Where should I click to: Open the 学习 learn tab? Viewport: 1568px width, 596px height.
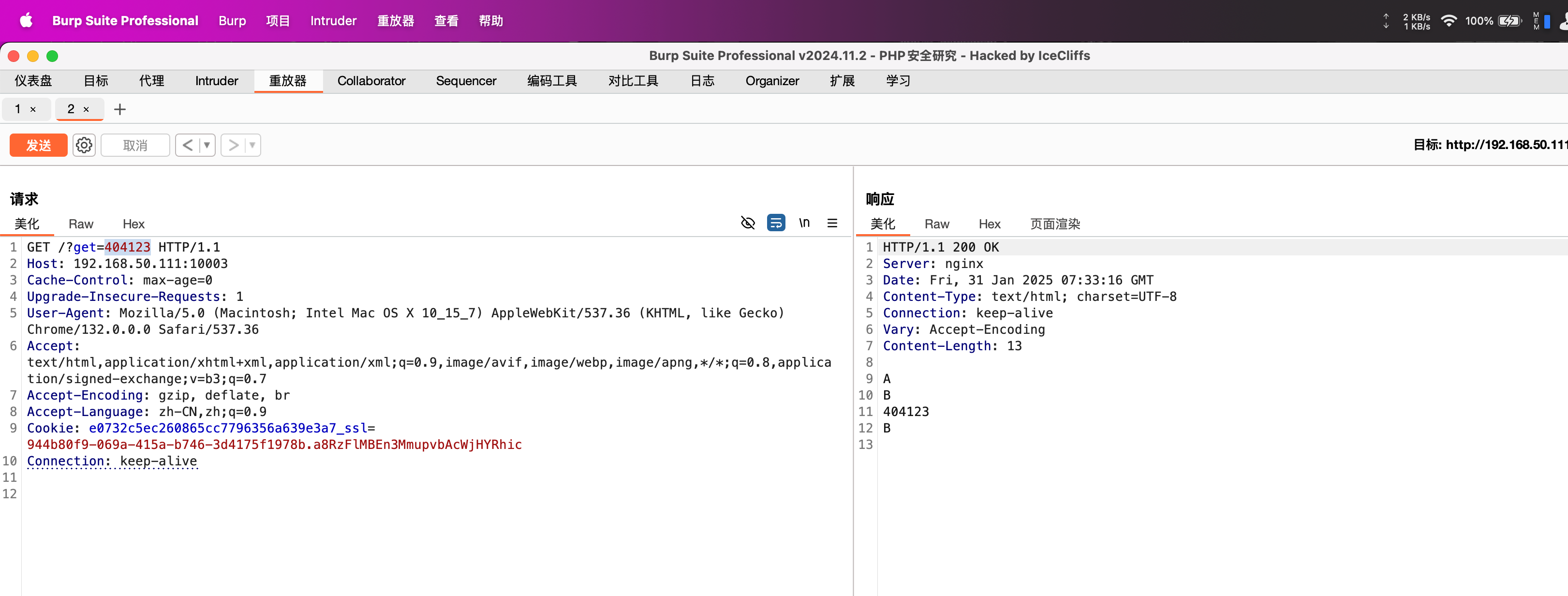pos(898,81)
